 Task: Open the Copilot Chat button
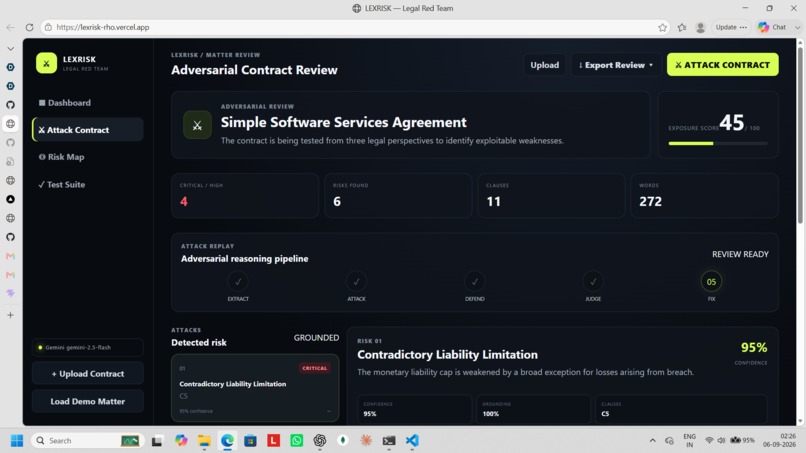tap(772, 27)
